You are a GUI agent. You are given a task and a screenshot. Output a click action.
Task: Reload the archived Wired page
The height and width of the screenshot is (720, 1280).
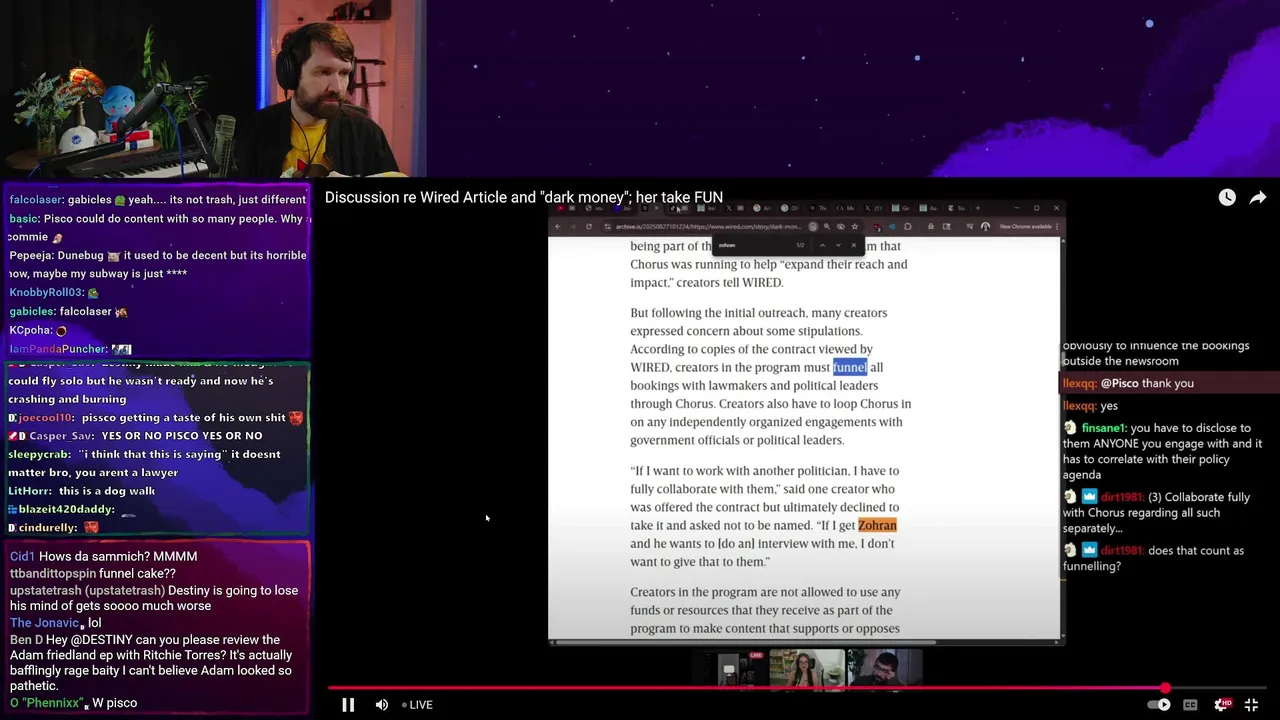(589, 227)
